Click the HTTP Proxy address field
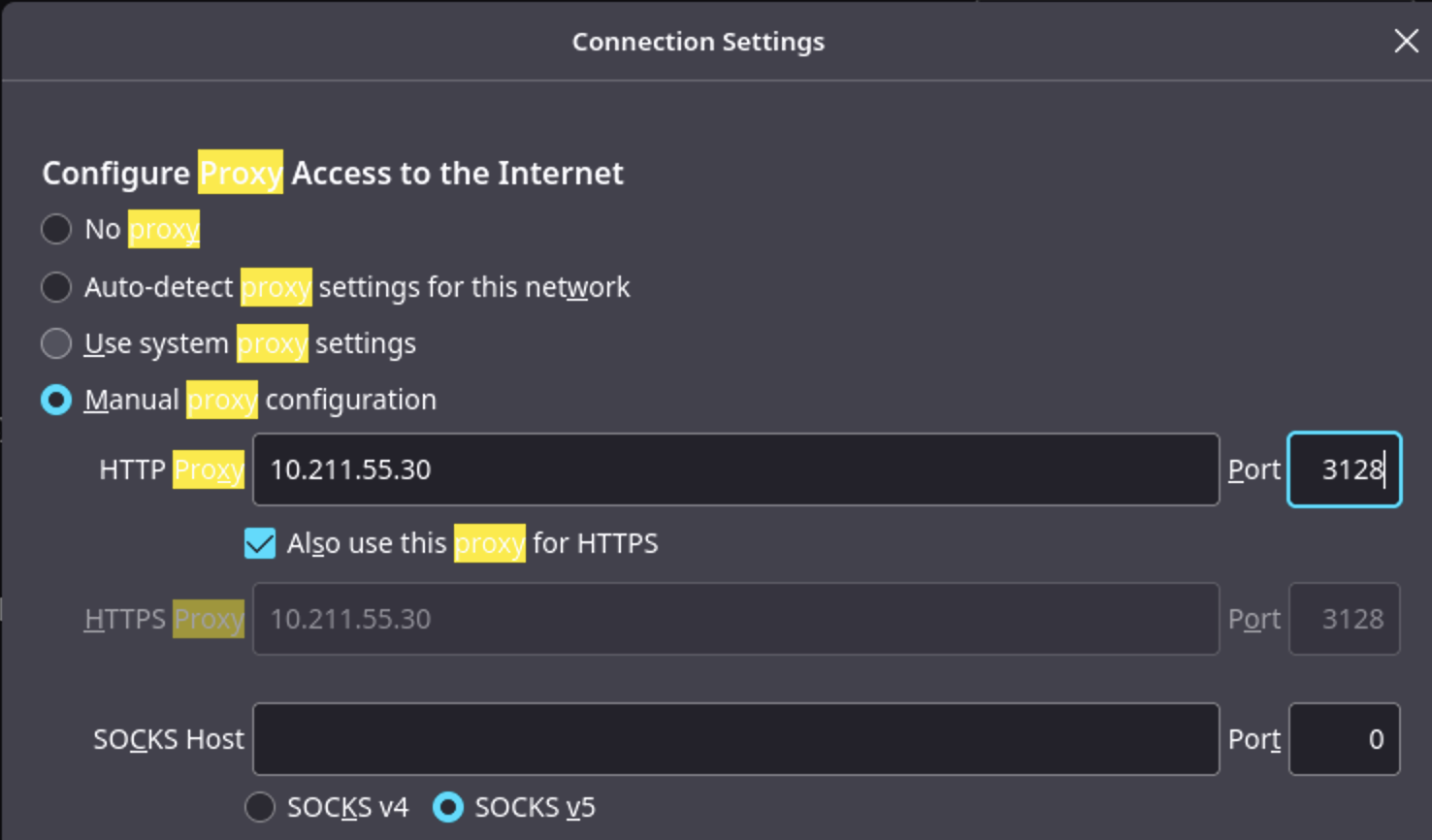 pyautogui.click(x=735, y=469)
